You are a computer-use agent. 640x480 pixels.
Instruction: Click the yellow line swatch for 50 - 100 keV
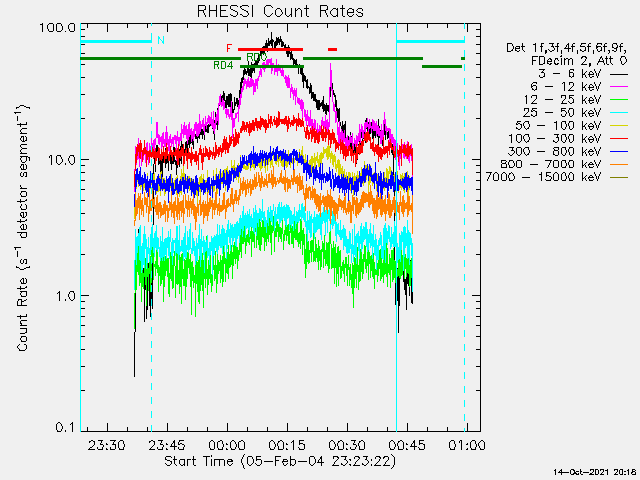pyautogui.click(x=619, y=126)
